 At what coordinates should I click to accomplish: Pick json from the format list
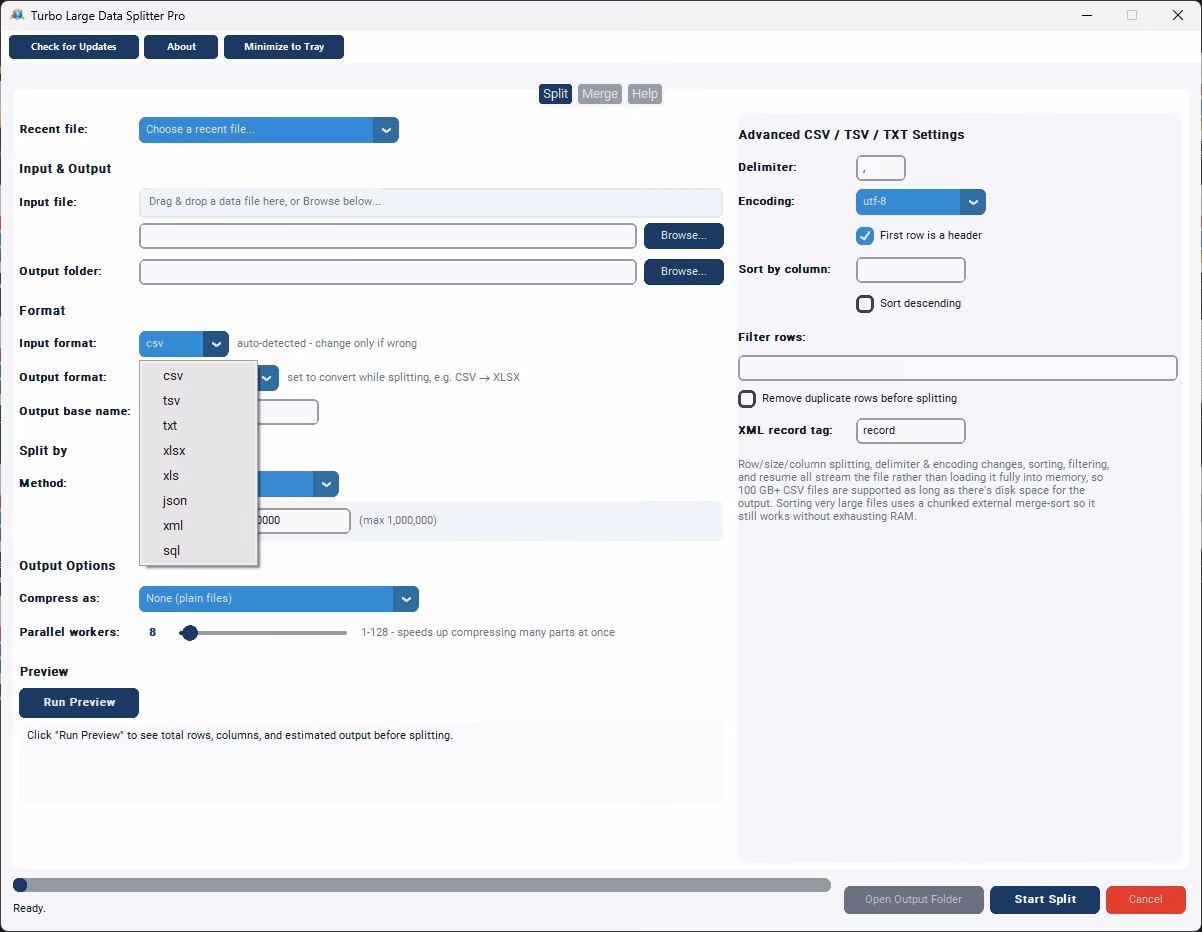point(199,501)
